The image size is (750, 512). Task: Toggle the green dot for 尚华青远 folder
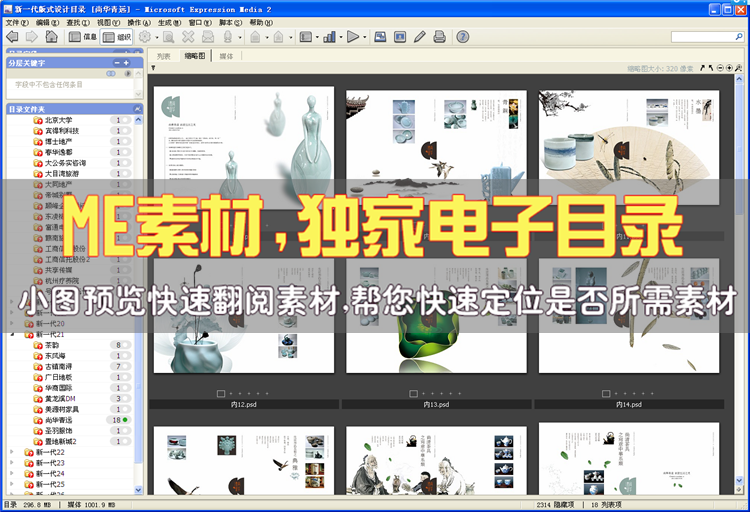pyautogui.click(x=125, y=420)
